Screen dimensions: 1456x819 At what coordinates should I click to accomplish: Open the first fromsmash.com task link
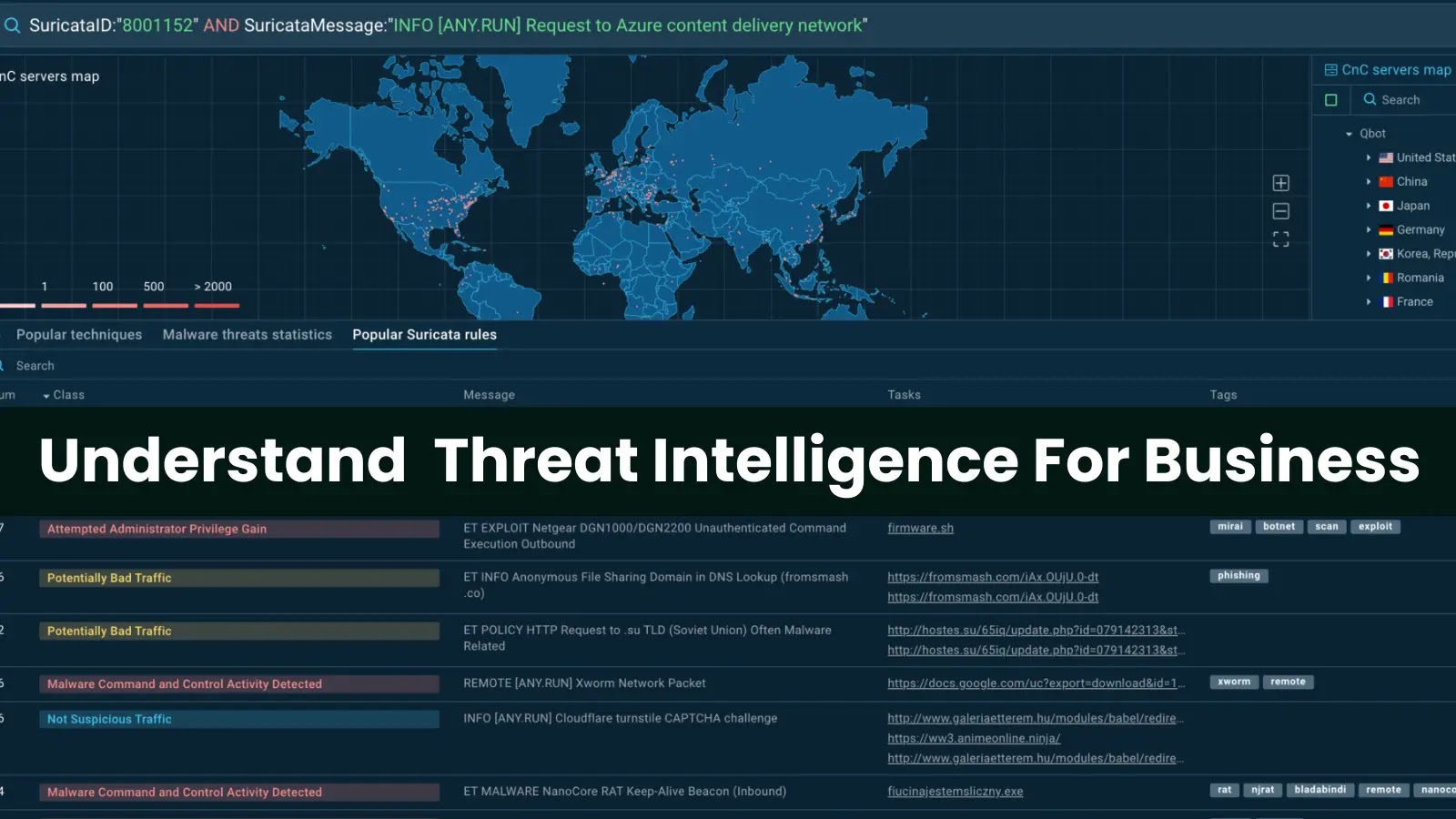pos(993,577)
